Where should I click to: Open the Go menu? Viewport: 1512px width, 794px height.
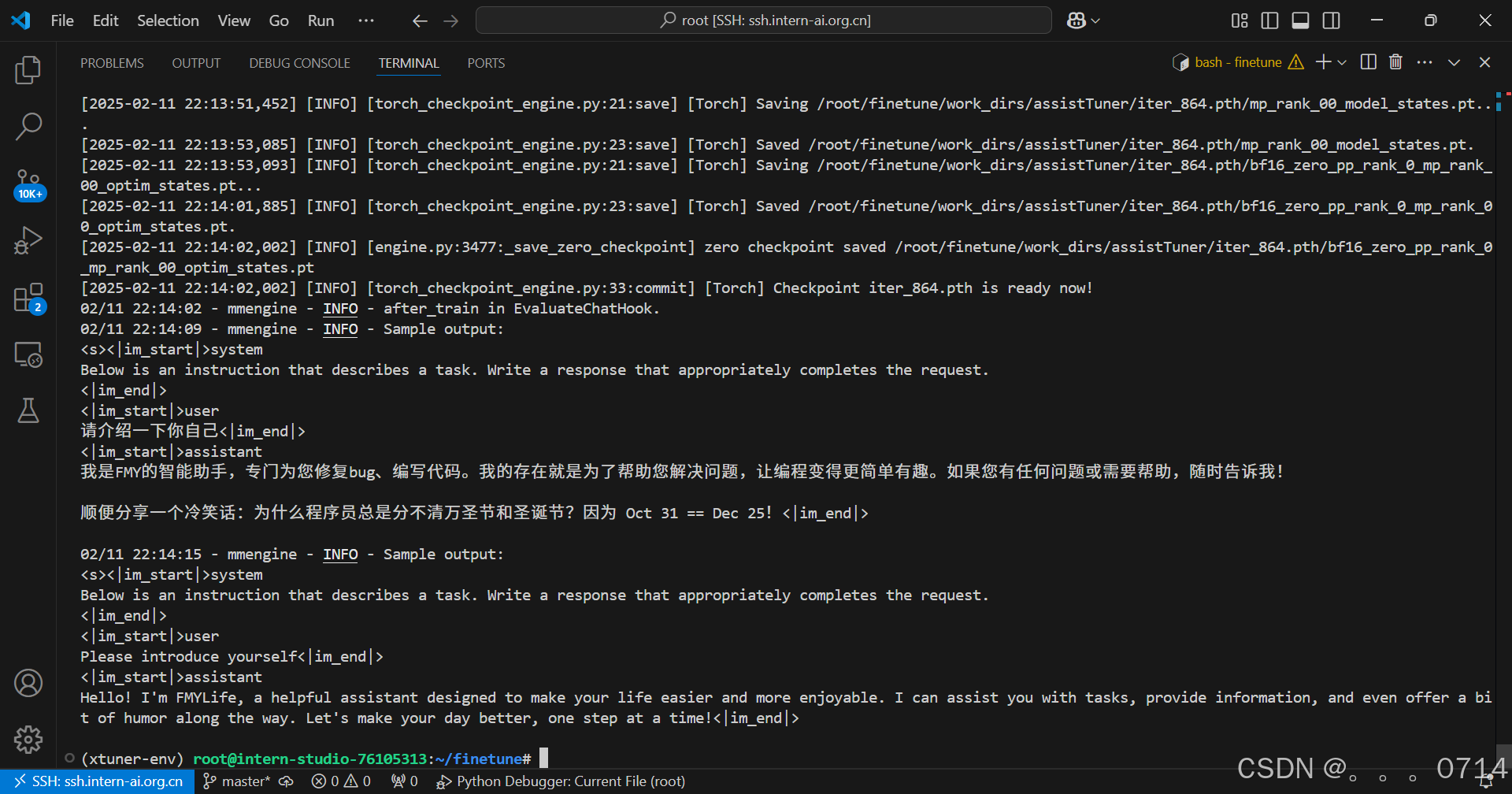point(279,20)
